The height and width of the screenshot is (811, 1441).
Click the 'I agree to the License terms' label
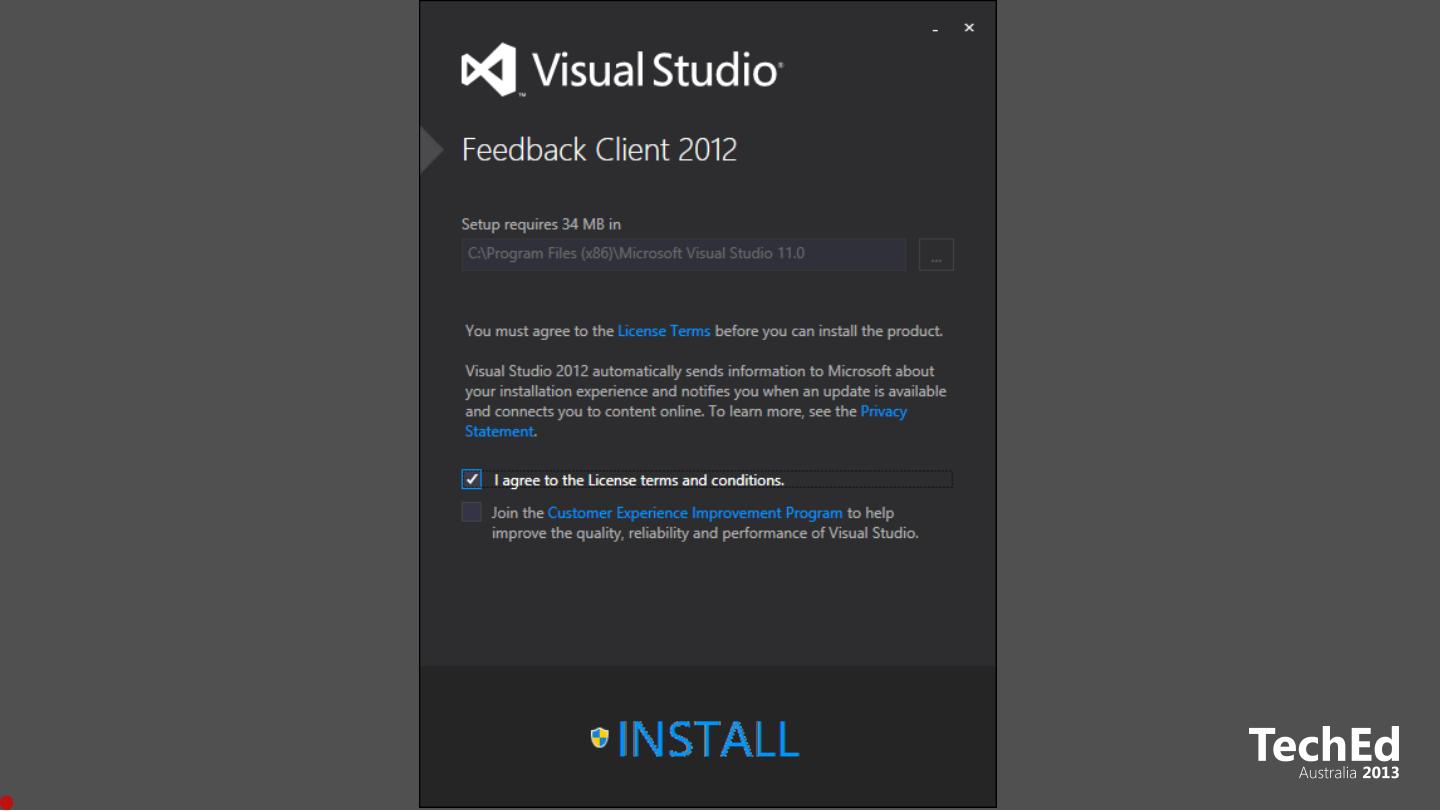point(639,480)
